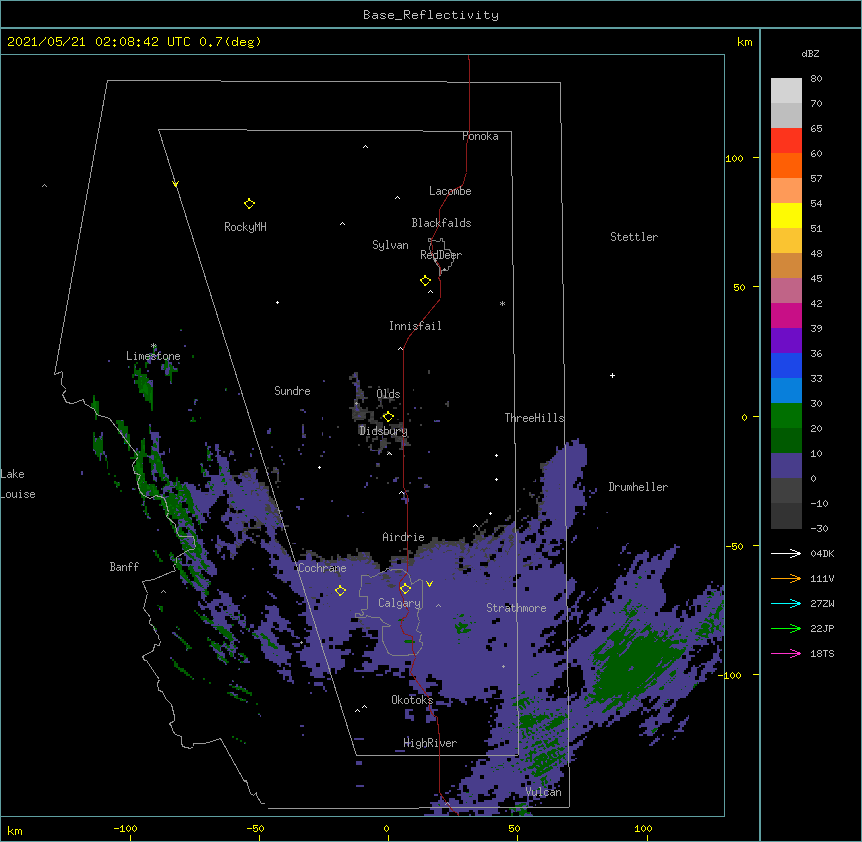
Task: Click the Okotoks town label
Action: pyautogui.click(x=412, y=700)
